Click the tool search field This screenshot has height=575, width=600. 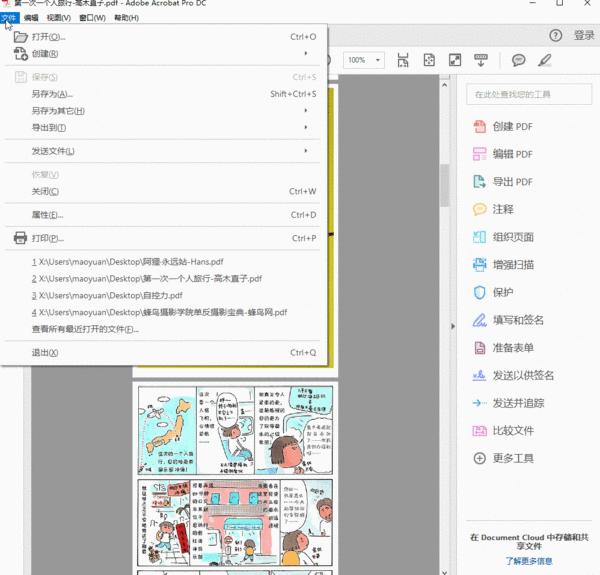[x=529, y=94]
